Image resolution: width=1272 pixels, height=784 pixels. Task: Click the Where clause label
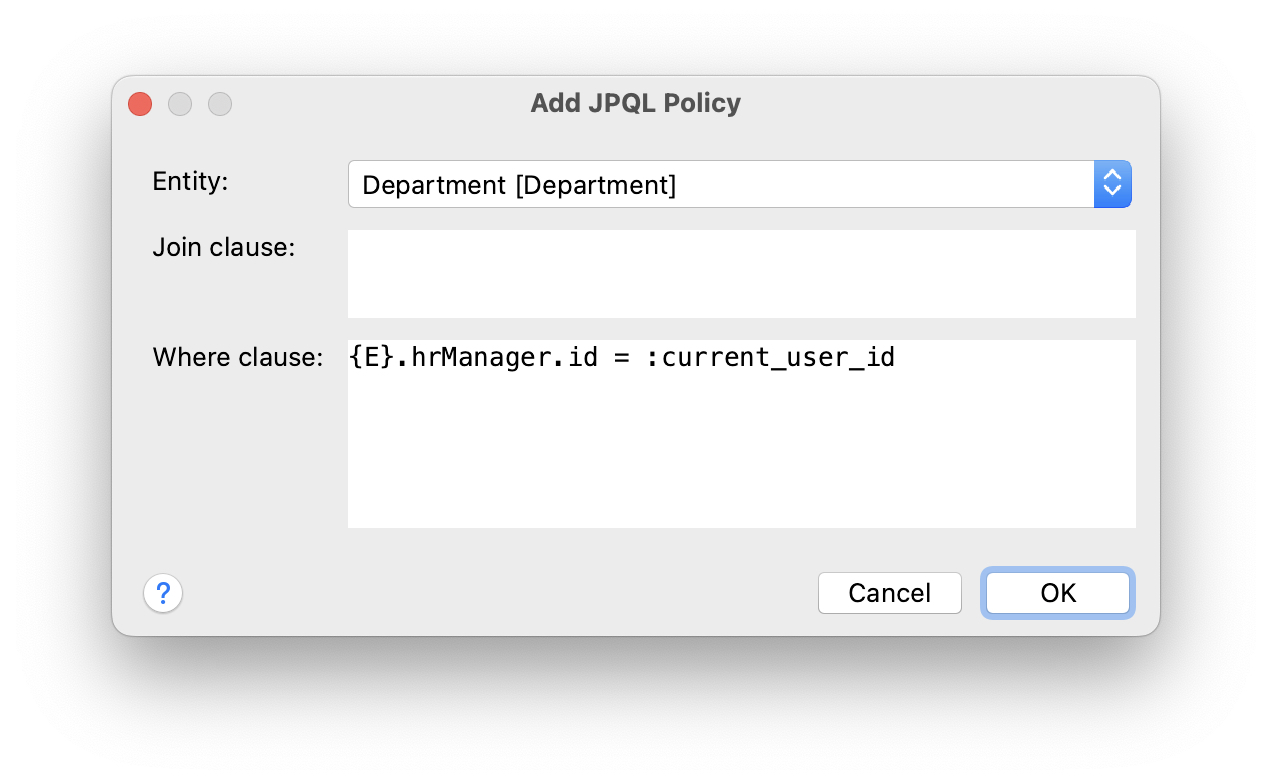237,357
